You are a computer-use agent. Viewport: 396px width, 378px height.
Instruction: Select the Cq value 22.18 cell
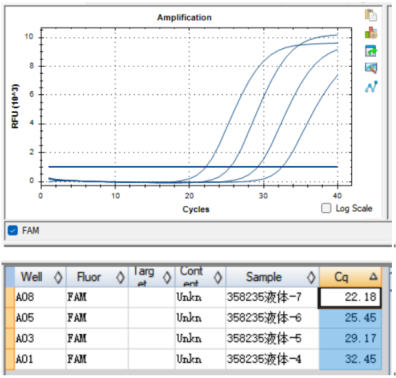coord(350,297)
